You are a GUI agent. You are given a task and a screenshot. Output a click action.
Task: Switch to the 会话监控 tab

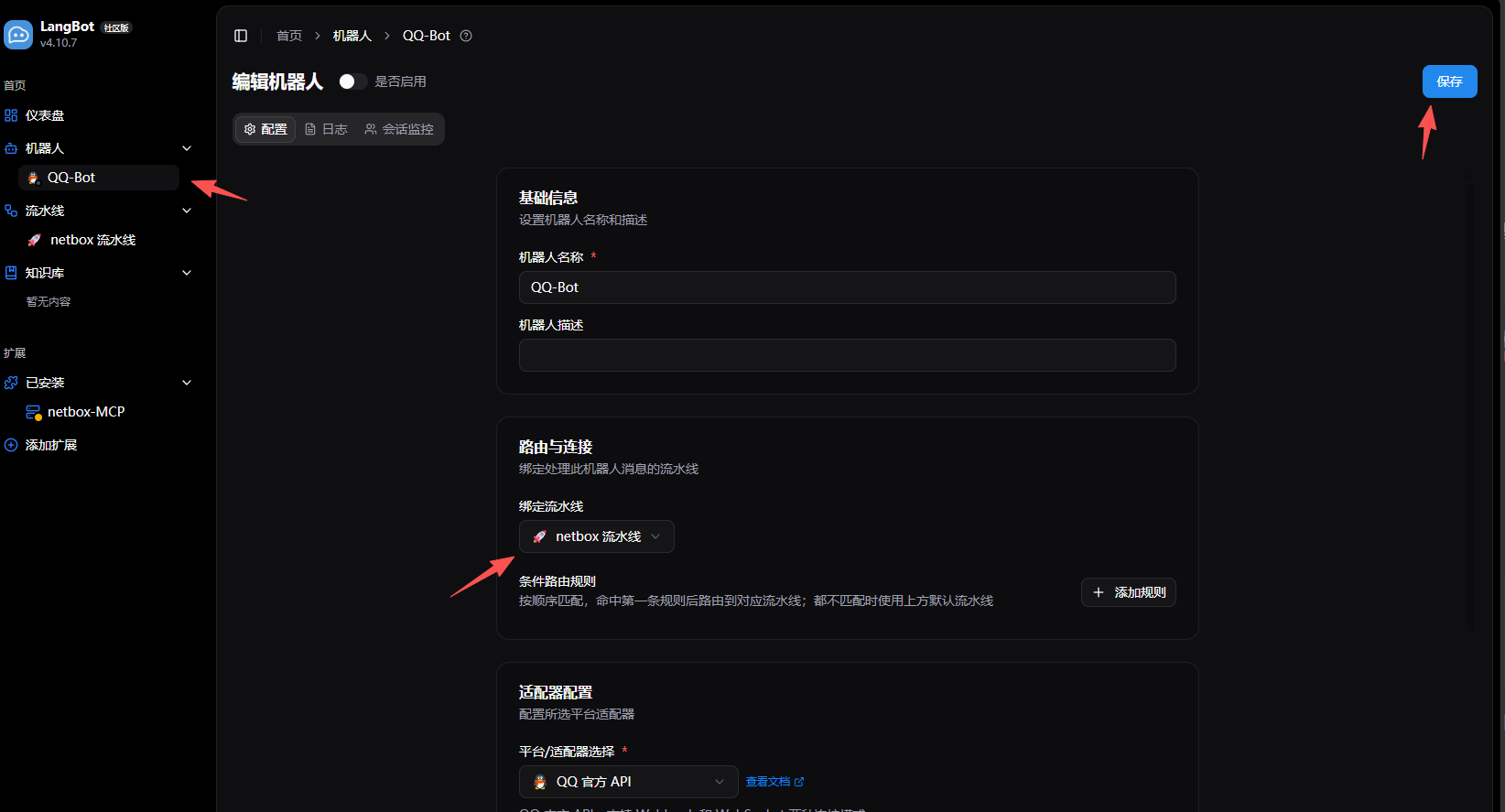tap(399, 129)
